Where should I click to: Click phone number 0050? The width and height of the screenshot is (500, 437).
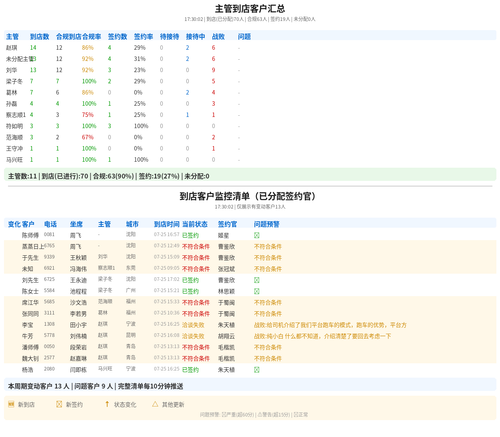point(49,347)
